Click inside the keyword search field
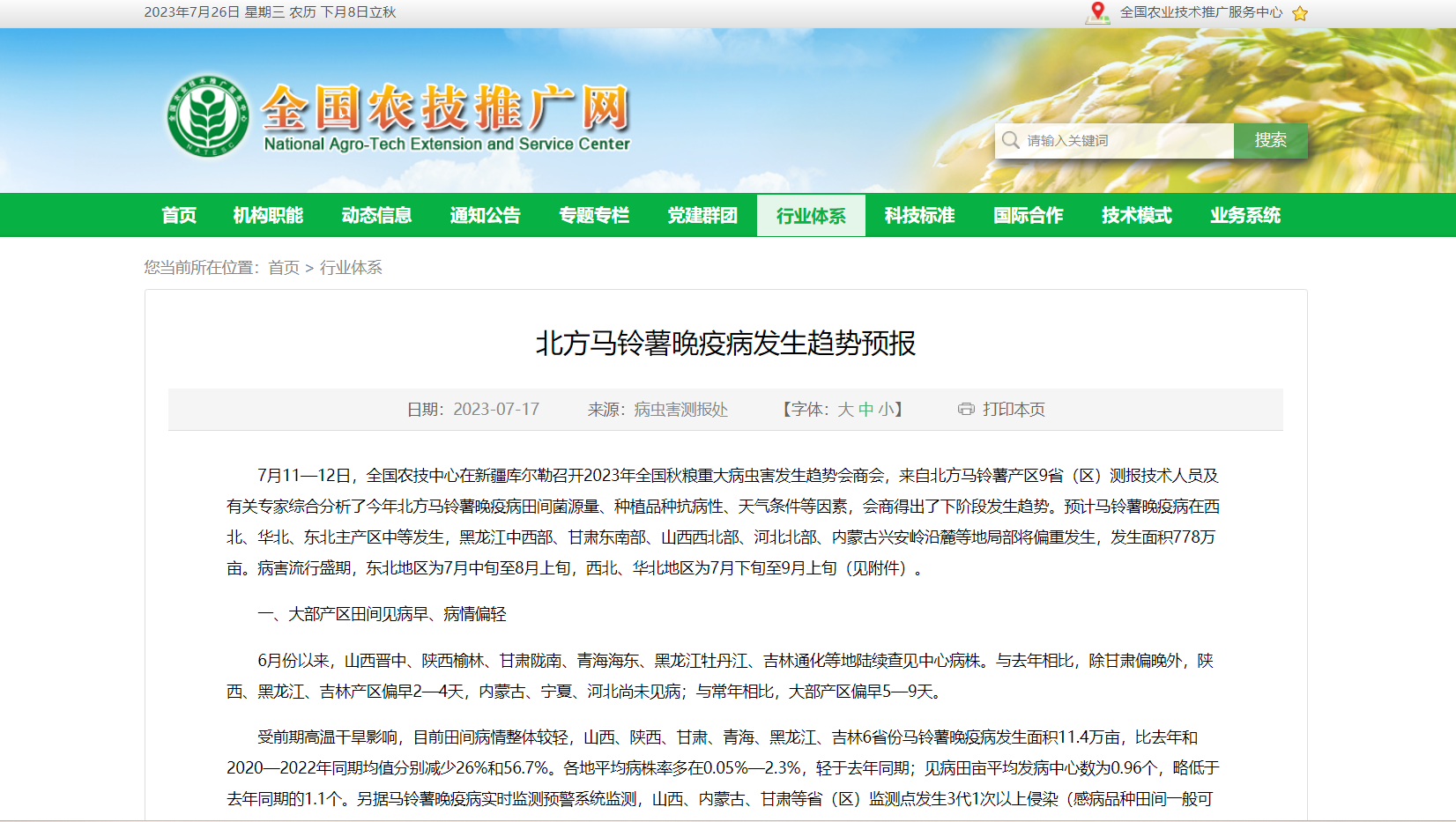 pyautogui.click(x=1119, y=140)
